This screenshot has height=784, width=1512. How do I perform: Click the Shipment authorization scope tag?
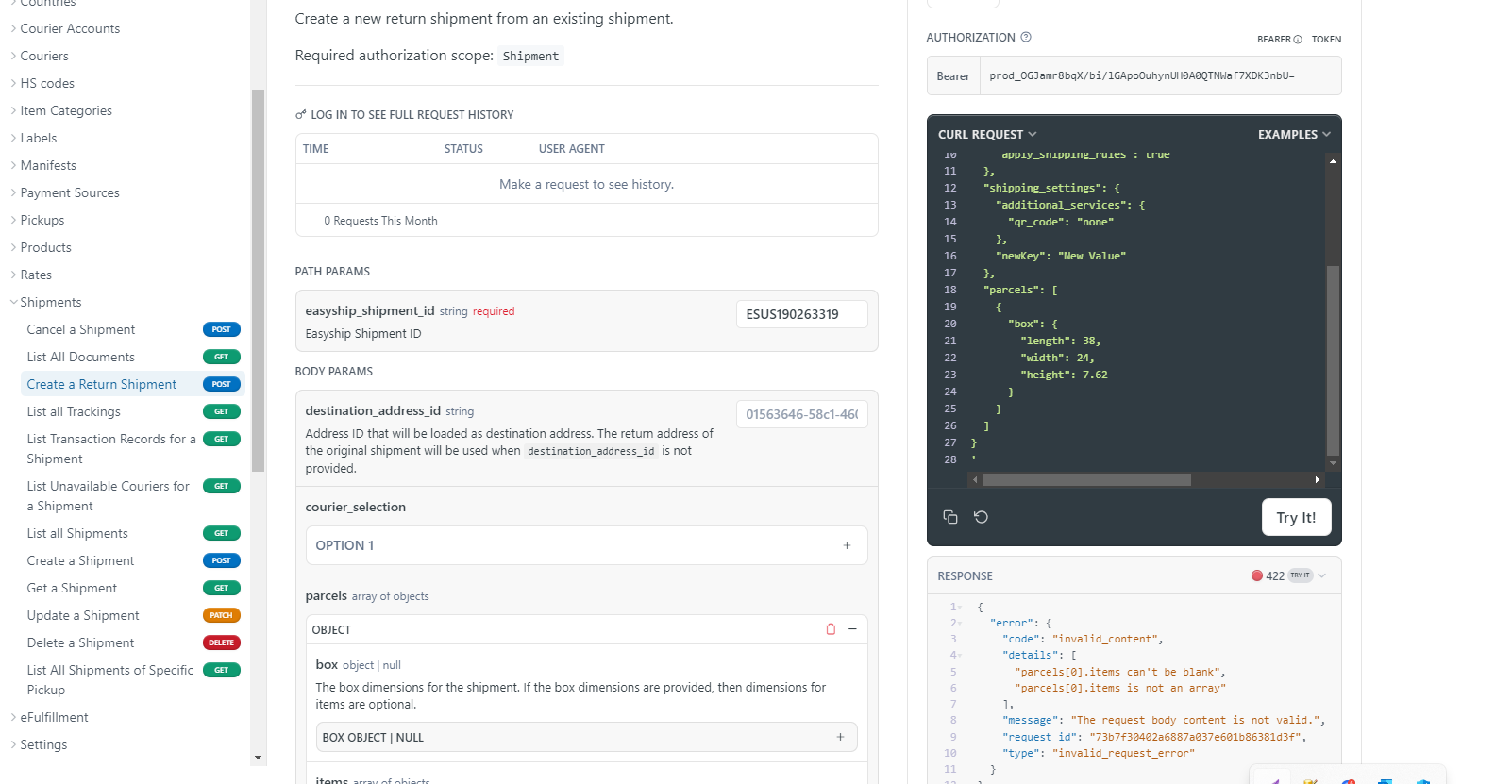530,57
